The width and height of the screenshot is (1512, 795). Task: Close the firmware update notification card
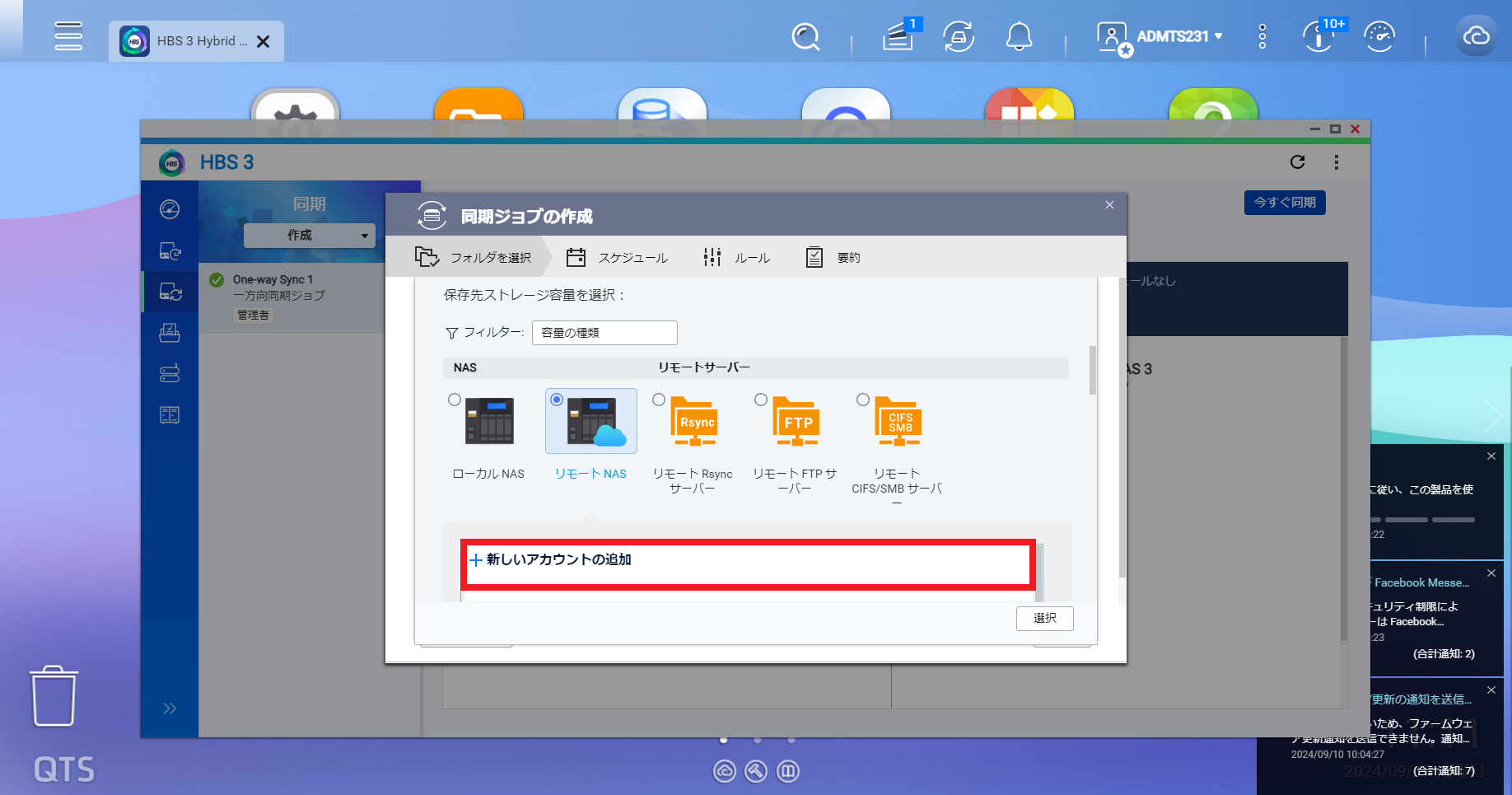click(1491, 690)
